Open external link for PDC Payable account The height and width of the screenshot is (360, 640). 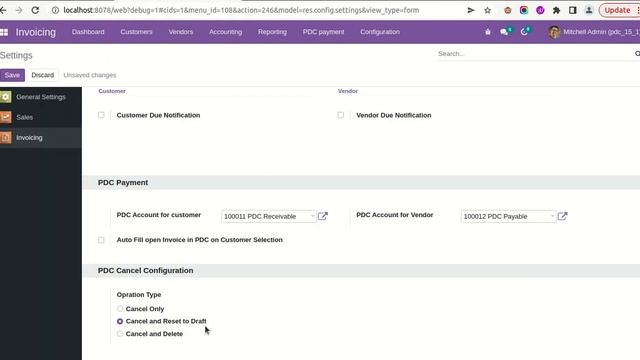(x=562, y=216)
